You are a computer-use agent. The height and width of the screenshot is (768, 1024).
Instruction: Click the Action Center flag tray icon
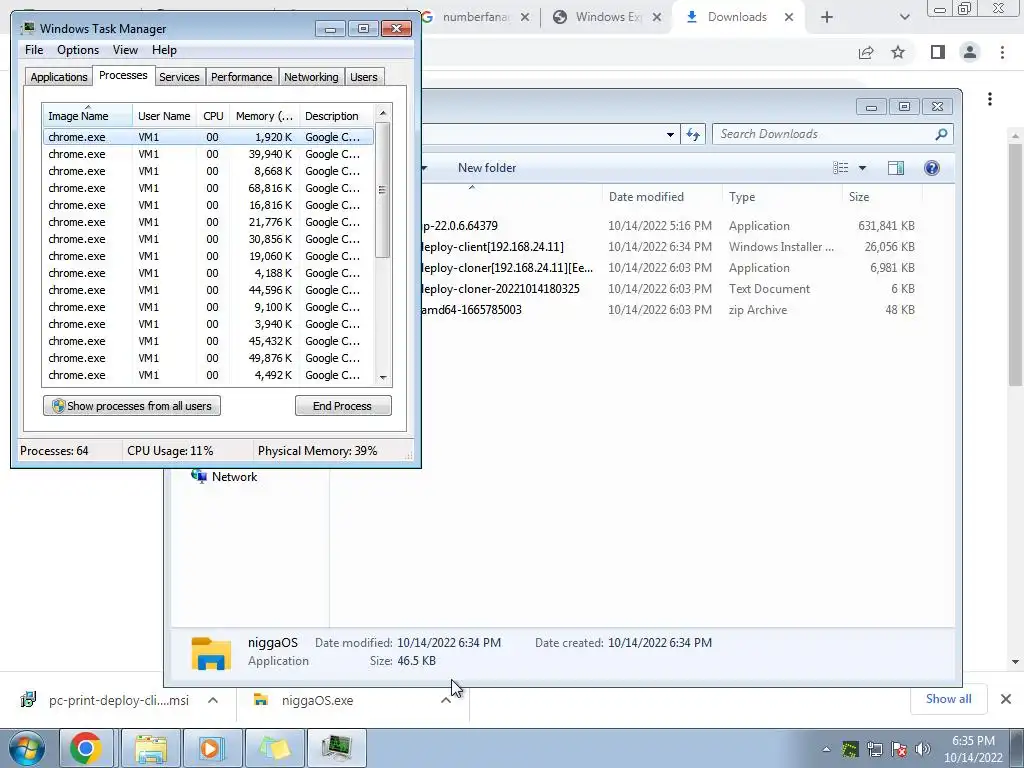[899, 749]
